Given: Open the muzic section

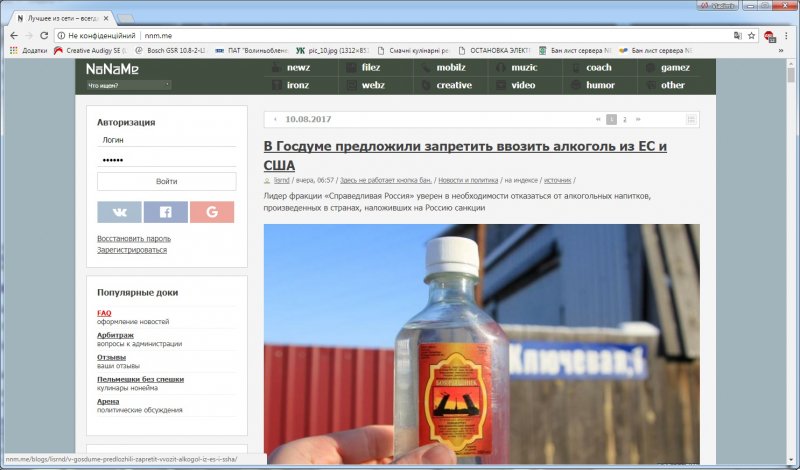Looking at the screenshot, I should pos(524,67).
